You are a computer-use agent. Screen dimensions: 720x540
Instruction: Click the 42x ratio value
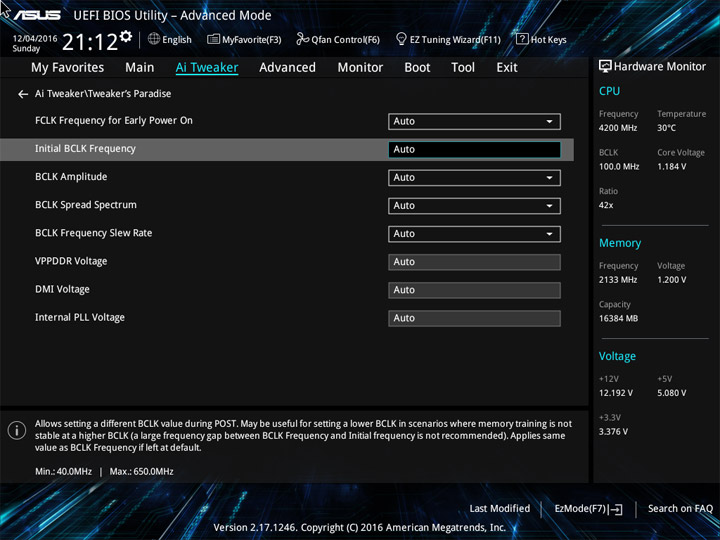[606, 205]
